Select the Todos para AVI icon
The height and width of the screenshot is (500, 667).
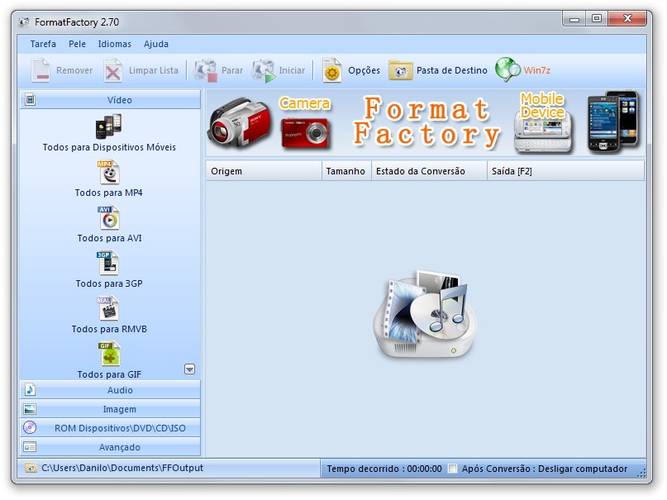[x=109, y=218]
